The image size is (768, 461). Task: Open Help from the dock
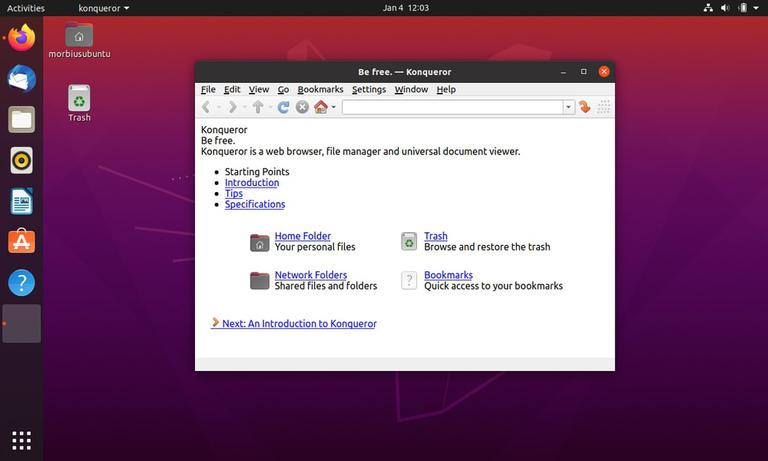click(22, 283)
